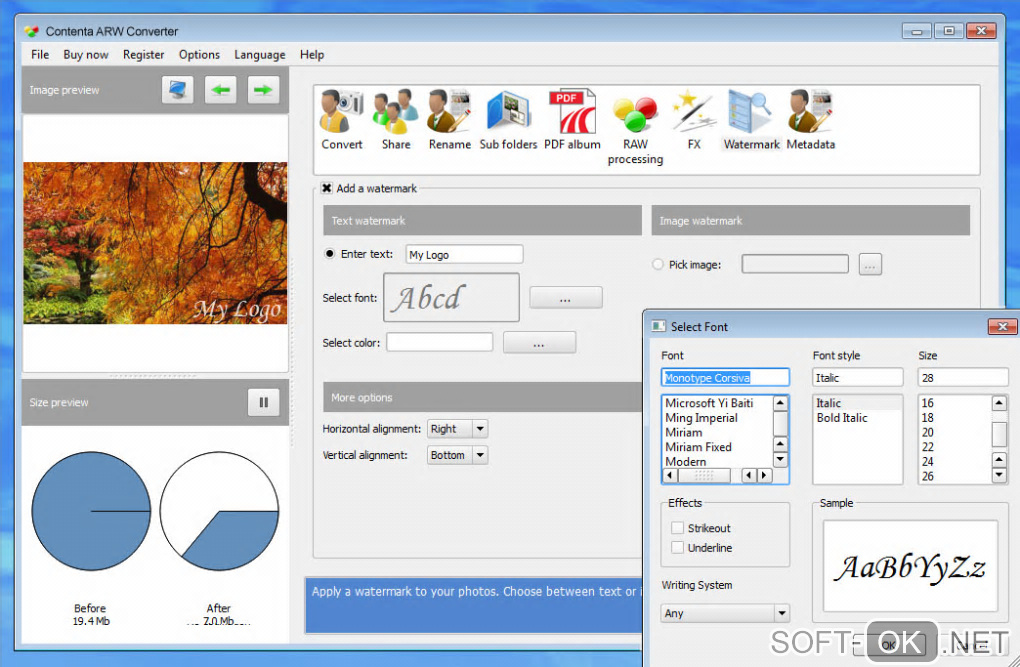Open the Register menu
Viewport: 1020px width, 667px height.
(143, 55)
